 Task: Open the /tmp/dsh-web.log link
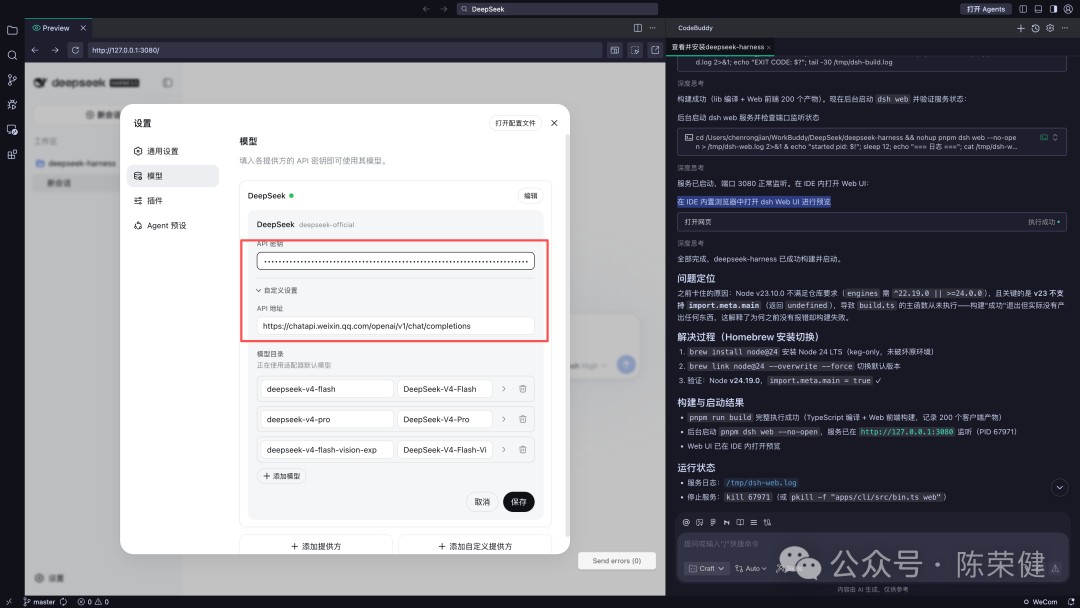(x=761, y=483)
